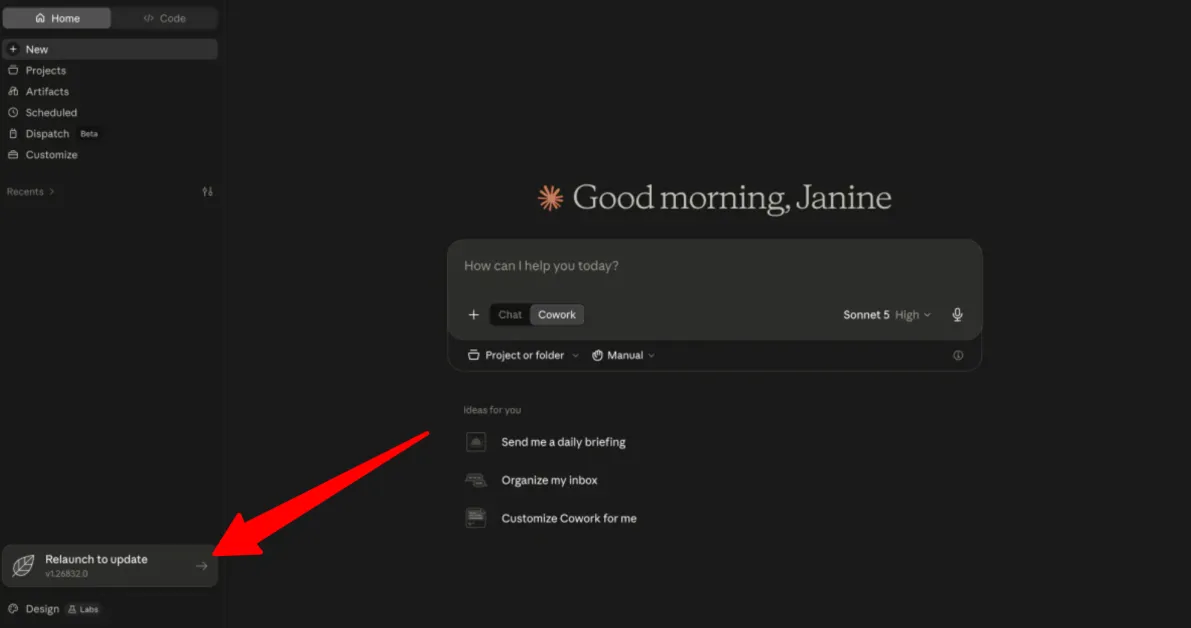
Task: Click the Good morning, Janine heading
Action: [x=731, y=198]
